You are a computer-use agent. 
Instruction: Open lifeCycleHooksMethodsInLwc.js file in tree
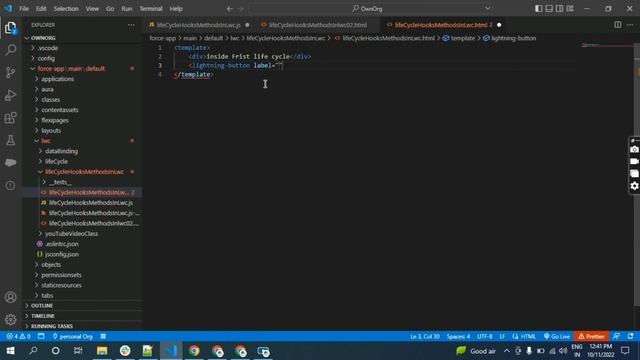pos(82,202)
